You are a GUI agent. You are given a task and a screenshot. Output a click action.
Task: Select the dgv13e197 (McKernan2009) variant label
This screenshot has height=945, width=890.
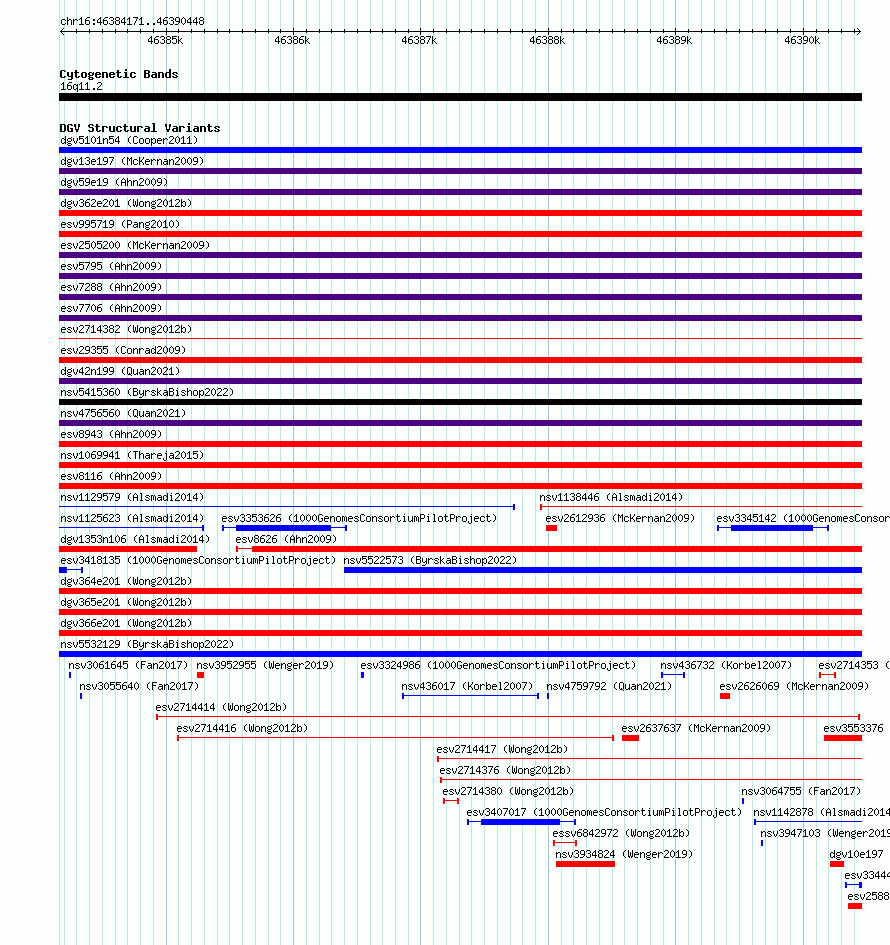click(132, 162)
